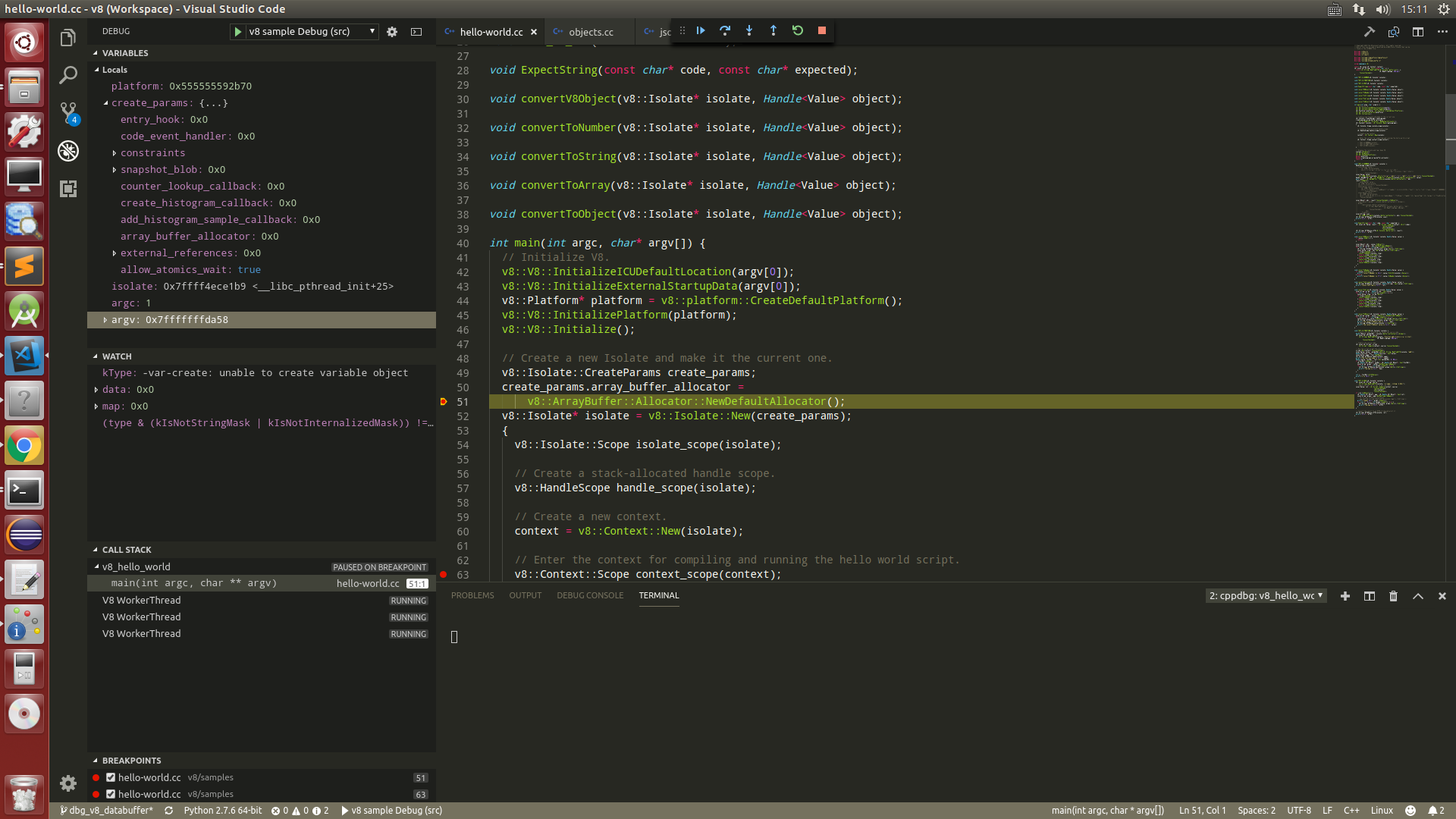Toggle breakpoint at line 51 in gutter
This screenshot has height=819, width=1456.
tap(444, 402)
